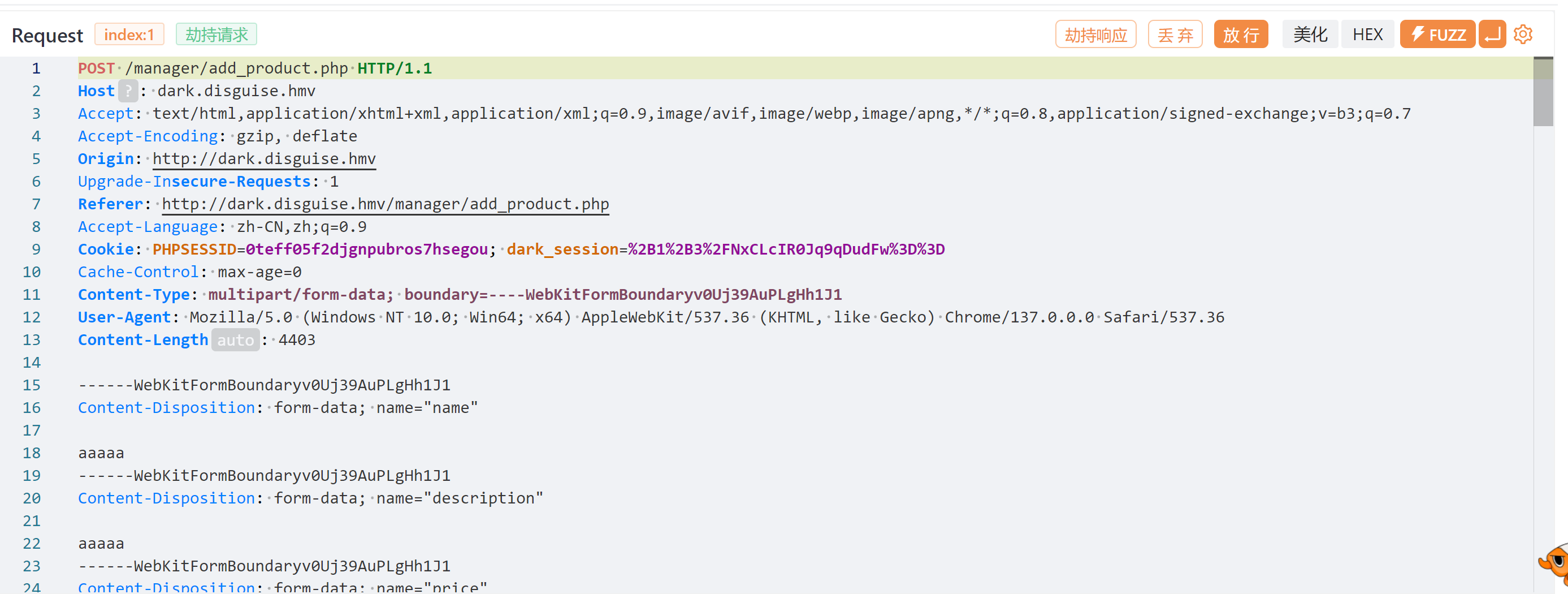1568x594 pixels.
Task: Click the FUZZ button
Action: point(1437,34)
